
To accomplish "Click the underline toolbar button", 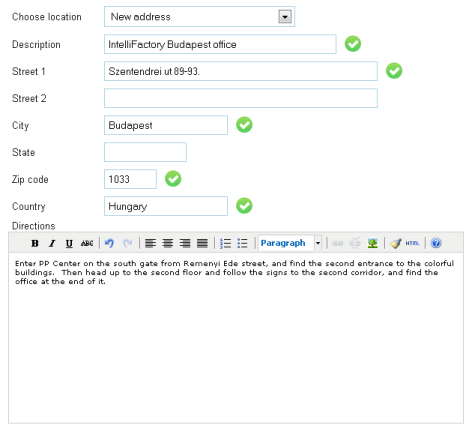I will coord(69,243).
